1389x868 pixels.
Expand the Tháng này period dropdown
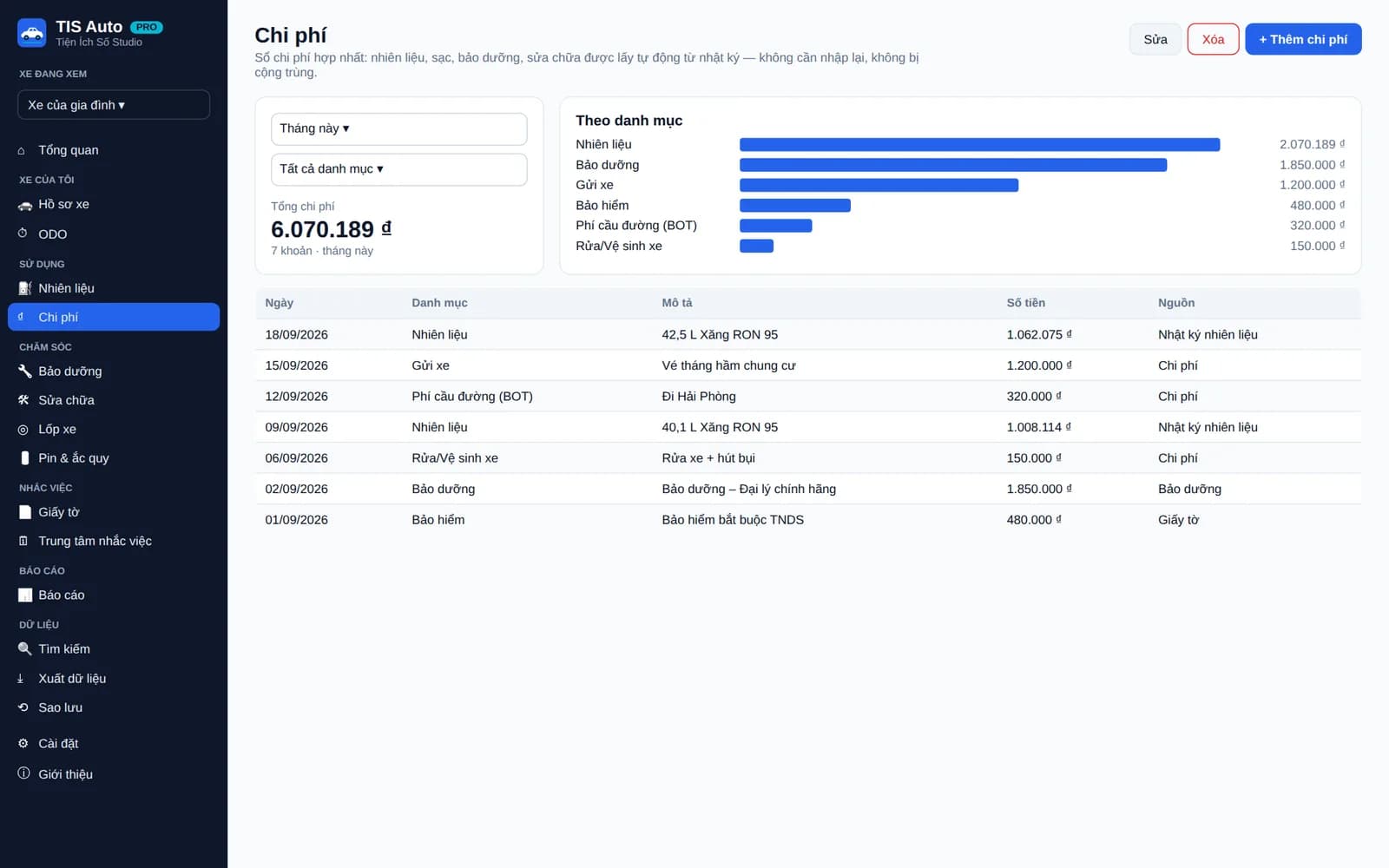(399, 128)
